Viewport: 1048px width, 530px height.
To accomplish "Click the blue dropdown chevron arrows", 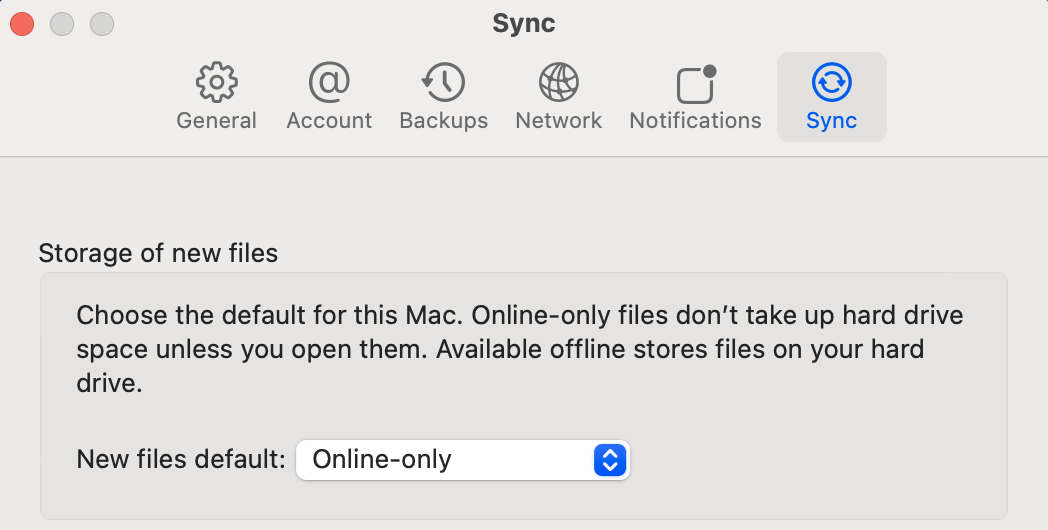I will pos(609,460).
